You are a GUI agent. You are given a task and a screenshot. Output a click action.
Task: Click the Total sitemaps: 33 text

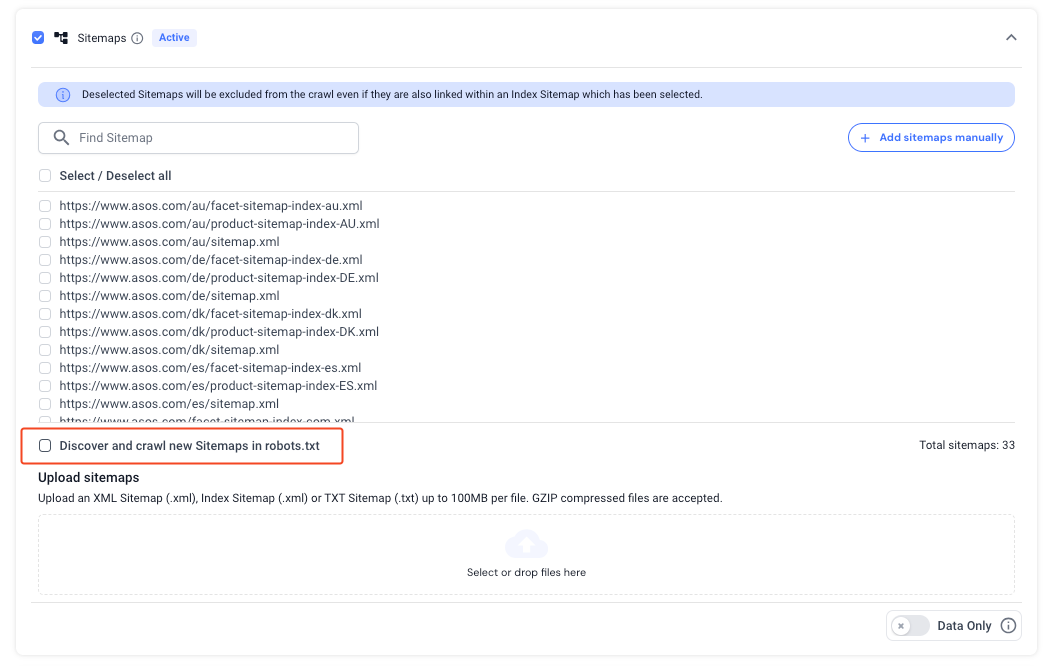[x=967, y=445]
